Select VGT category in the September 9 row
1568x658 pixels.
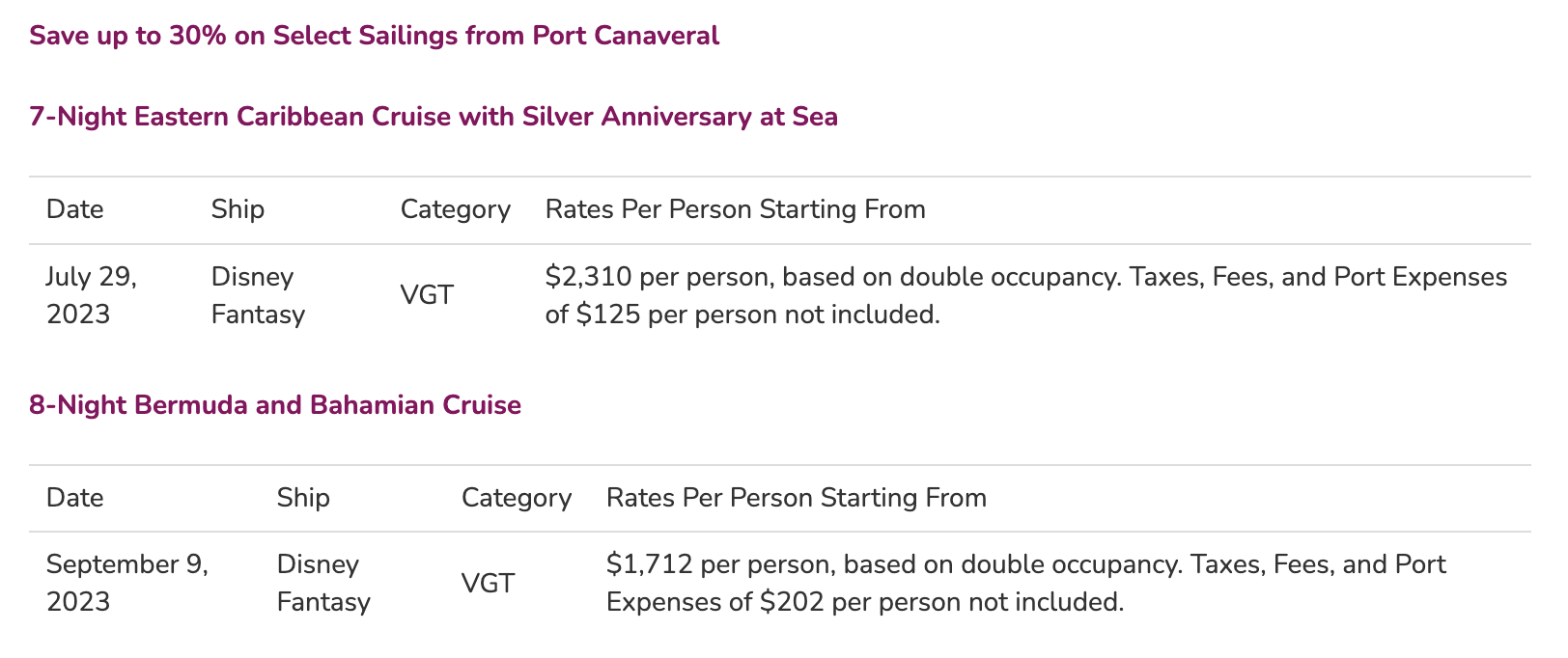coord(488,584)
